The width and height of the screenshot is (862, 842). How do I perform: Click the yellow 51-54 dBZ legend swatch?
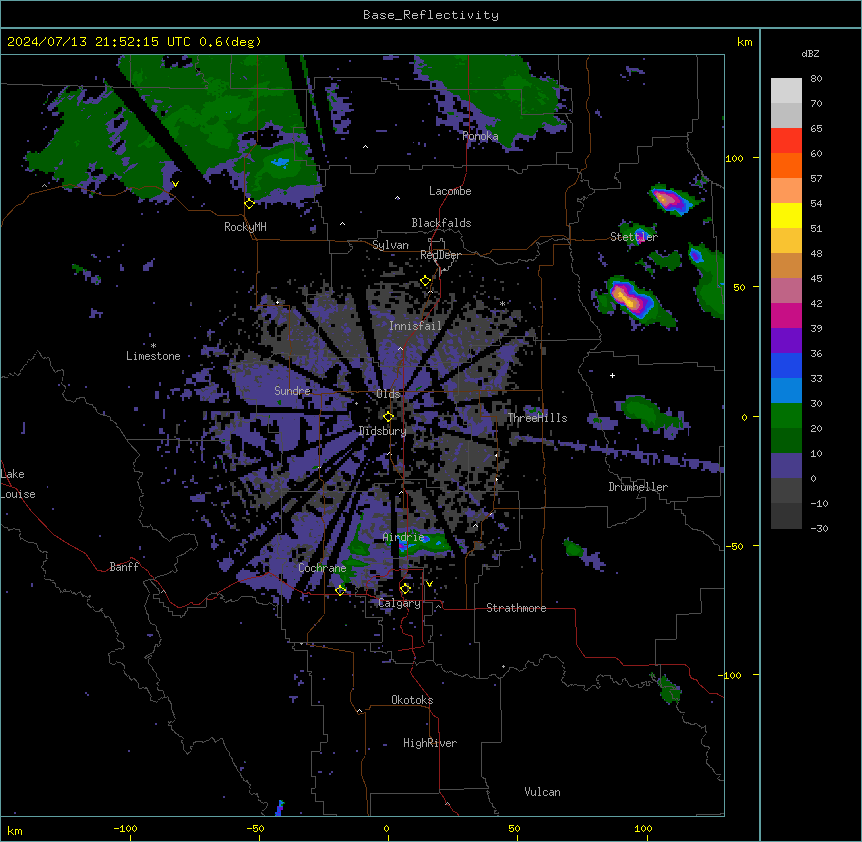(786, 215)
